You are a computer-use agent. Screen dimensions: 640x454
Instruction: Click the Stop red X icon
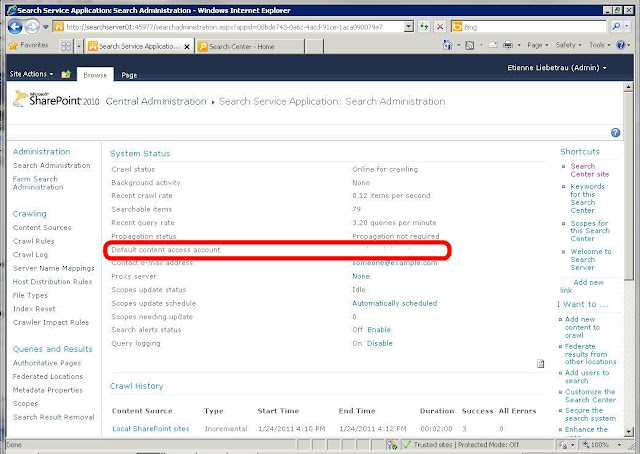coord(440,27)
